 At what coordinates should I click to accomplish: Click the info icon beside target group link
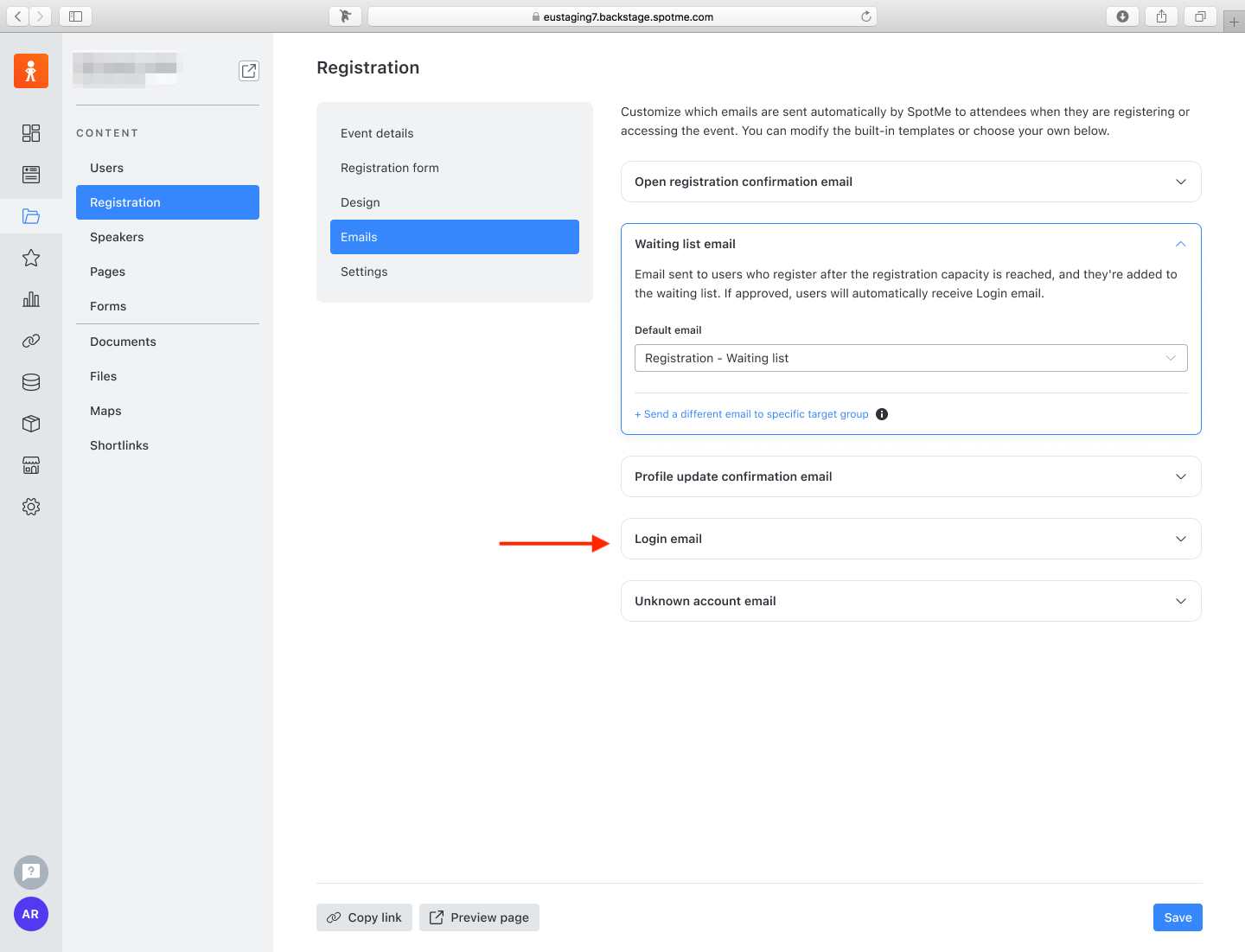882,414
